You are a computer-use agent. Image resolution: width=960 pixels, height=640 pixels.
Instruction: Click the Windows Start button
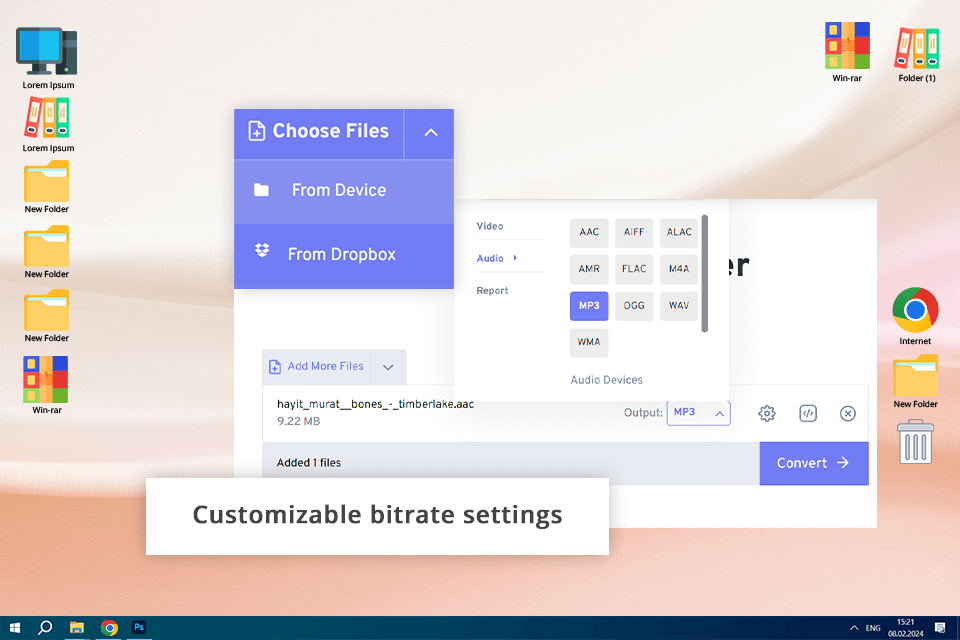(x=15, y=628)
